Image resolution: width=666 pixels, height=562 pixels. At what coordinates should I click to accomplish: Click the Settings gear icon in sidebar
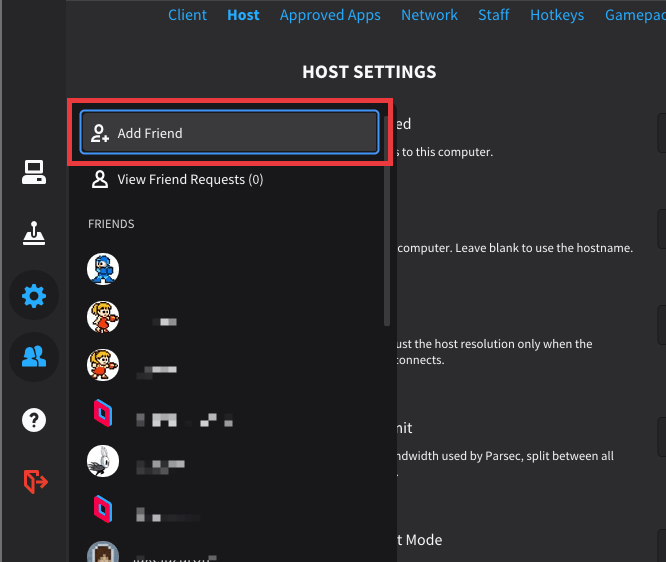pos(34,296)
